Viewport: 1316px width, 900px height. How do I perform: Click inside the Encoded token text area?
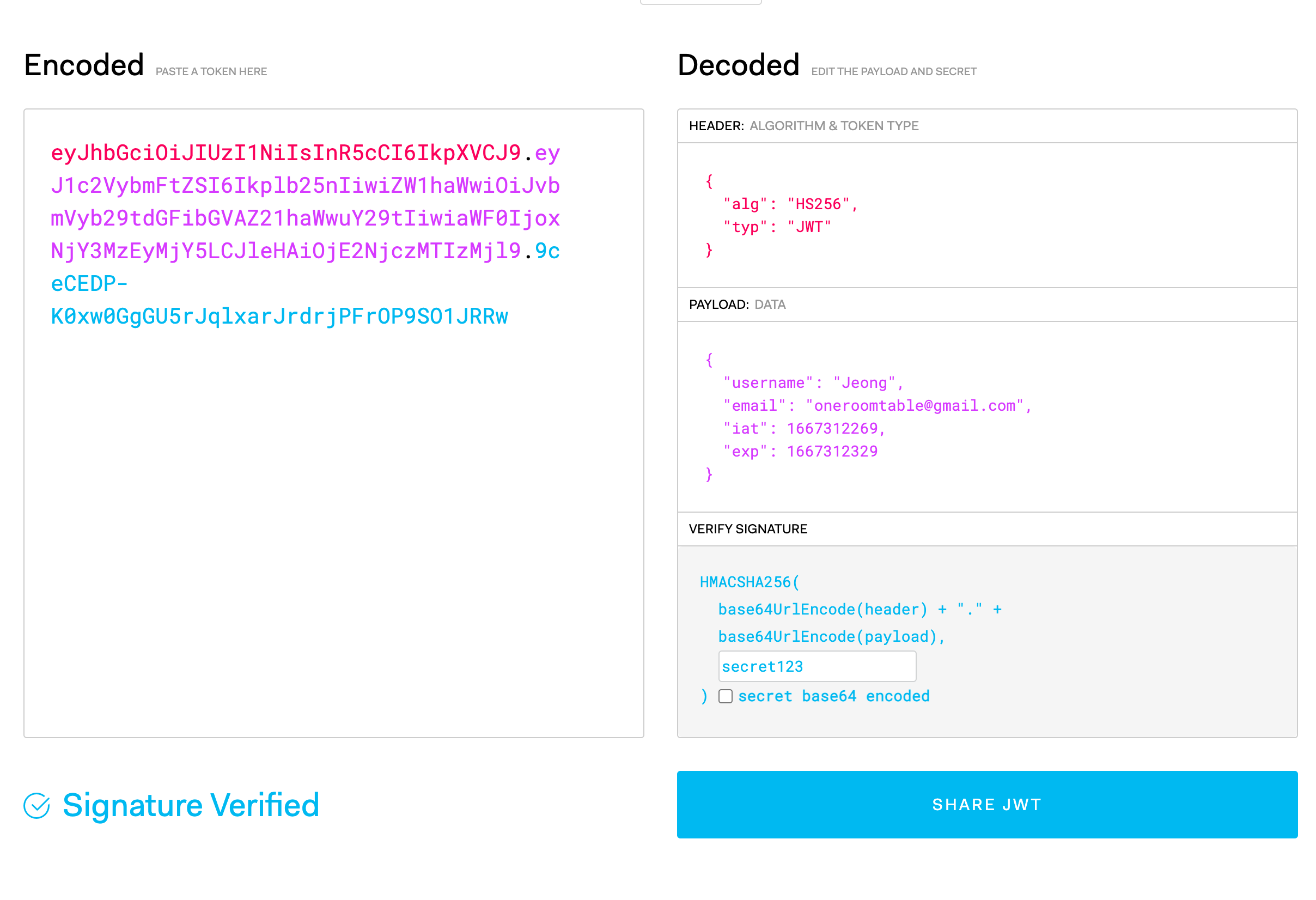point(333,510)
